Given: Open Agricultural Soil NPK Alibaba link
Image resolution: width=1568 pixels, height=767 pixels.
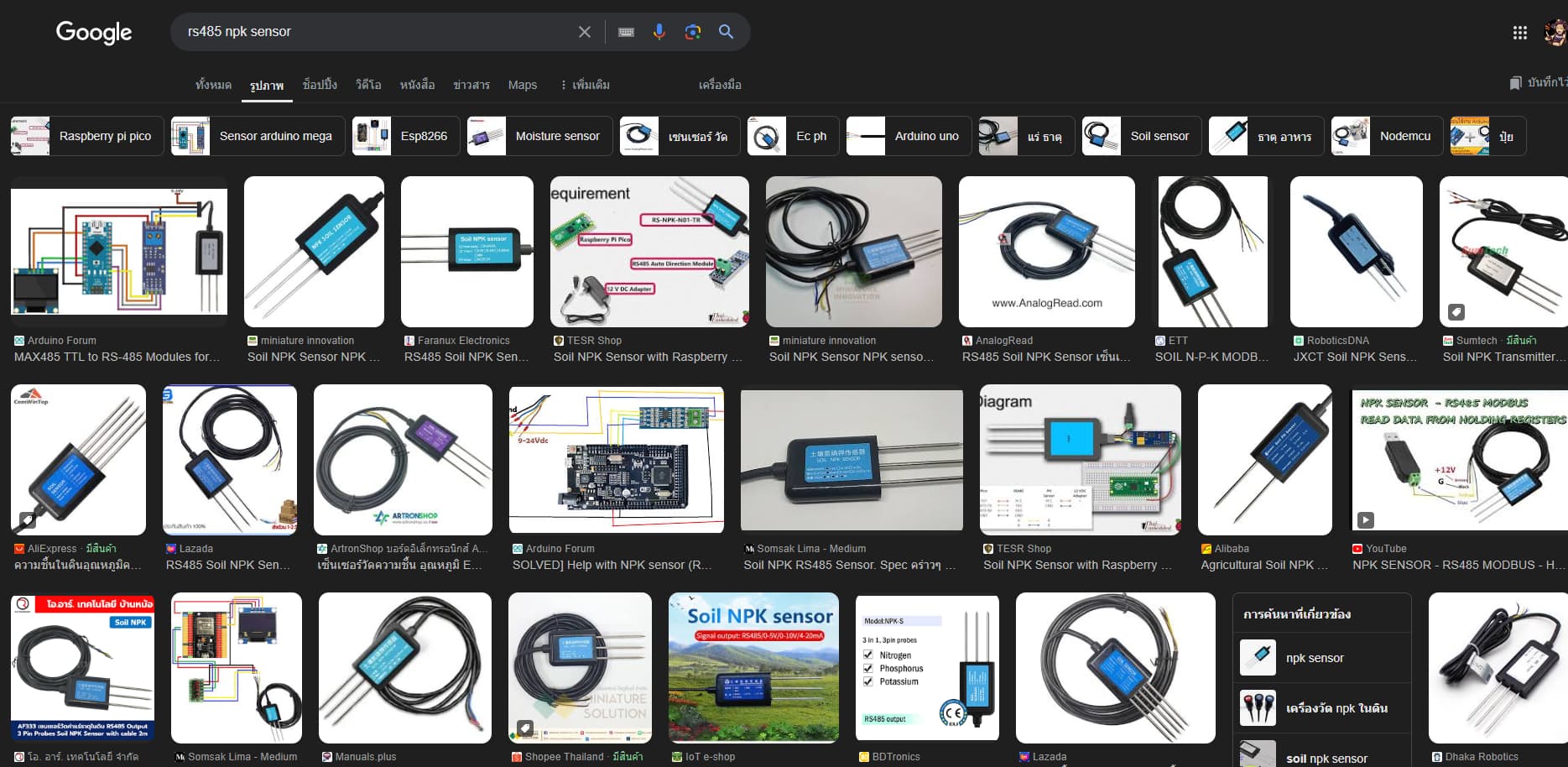Looking at the screenshot, I should pos(1264,565).
